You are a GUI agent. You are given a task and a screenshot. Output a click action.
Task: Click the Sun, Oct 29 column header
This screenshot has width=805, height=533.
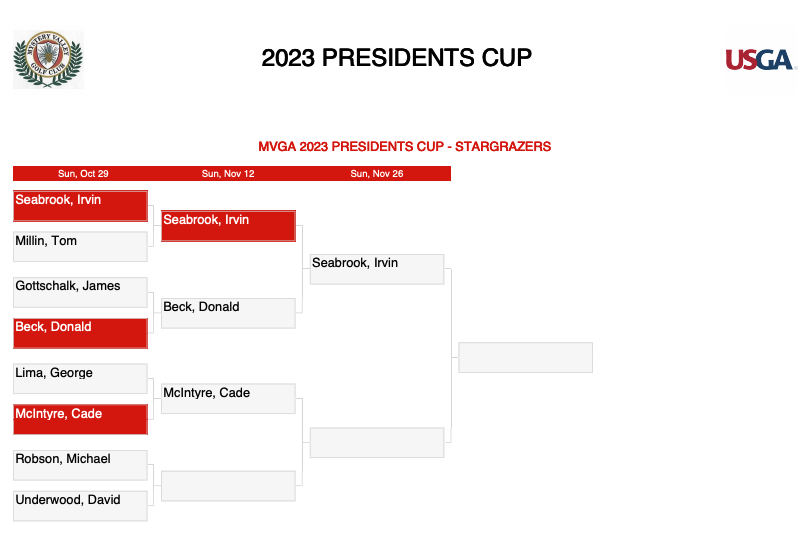(x=83, y=174)
